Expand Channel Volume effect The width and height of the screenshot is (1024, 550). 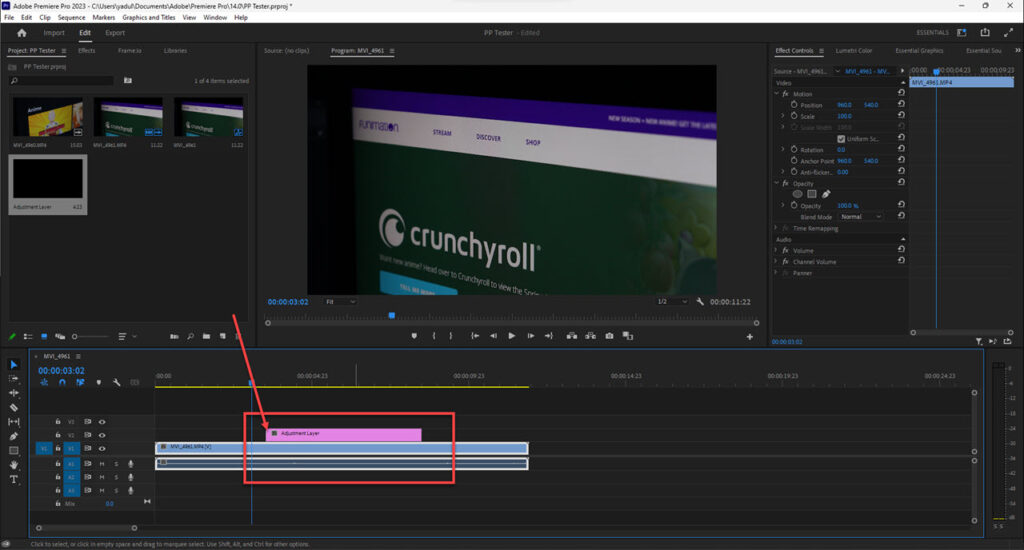pos(776,261)
